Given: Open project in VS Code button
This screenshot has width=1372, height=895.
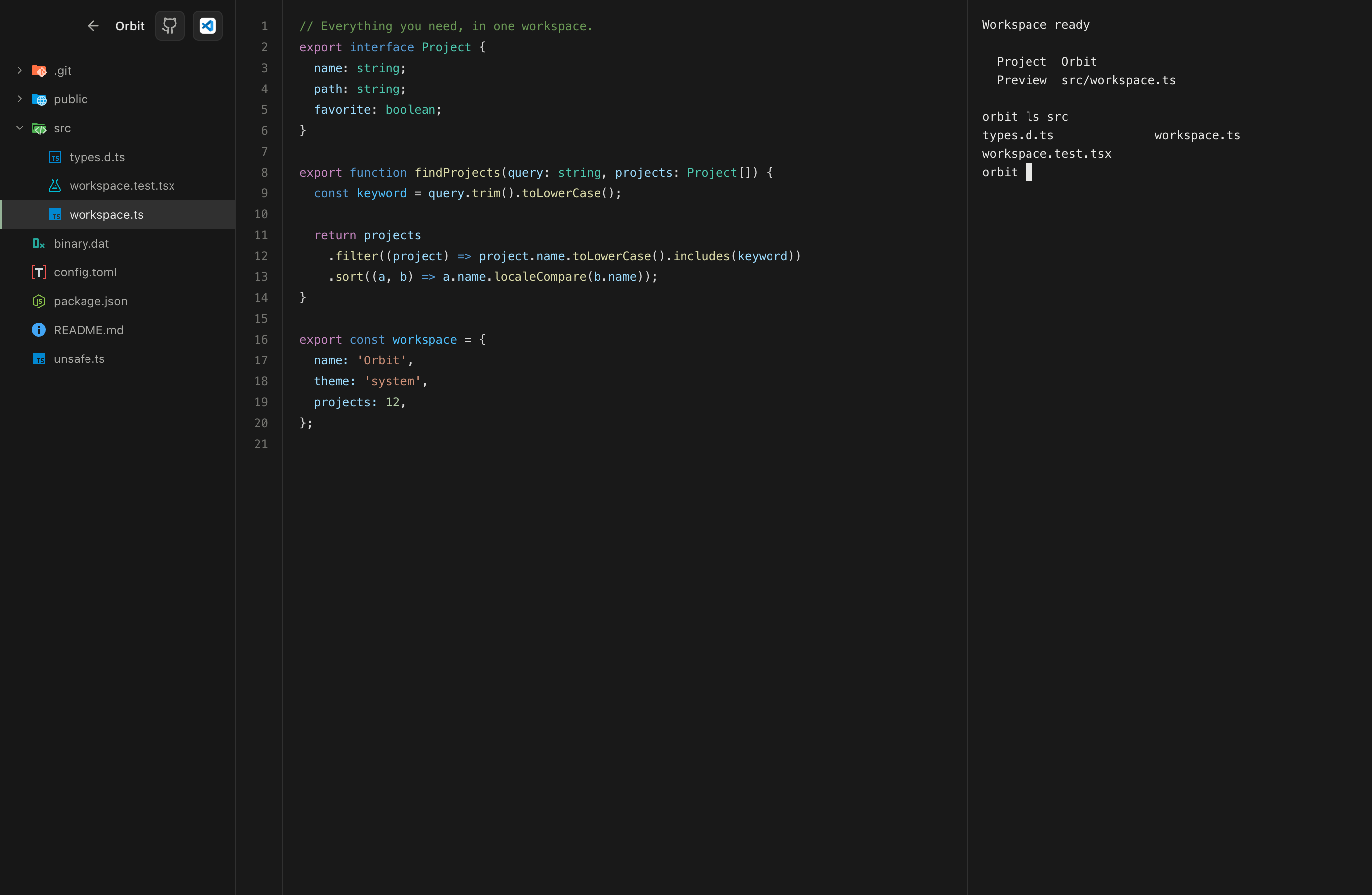Looking at the screenshot, I should click(x=207, y=26).
